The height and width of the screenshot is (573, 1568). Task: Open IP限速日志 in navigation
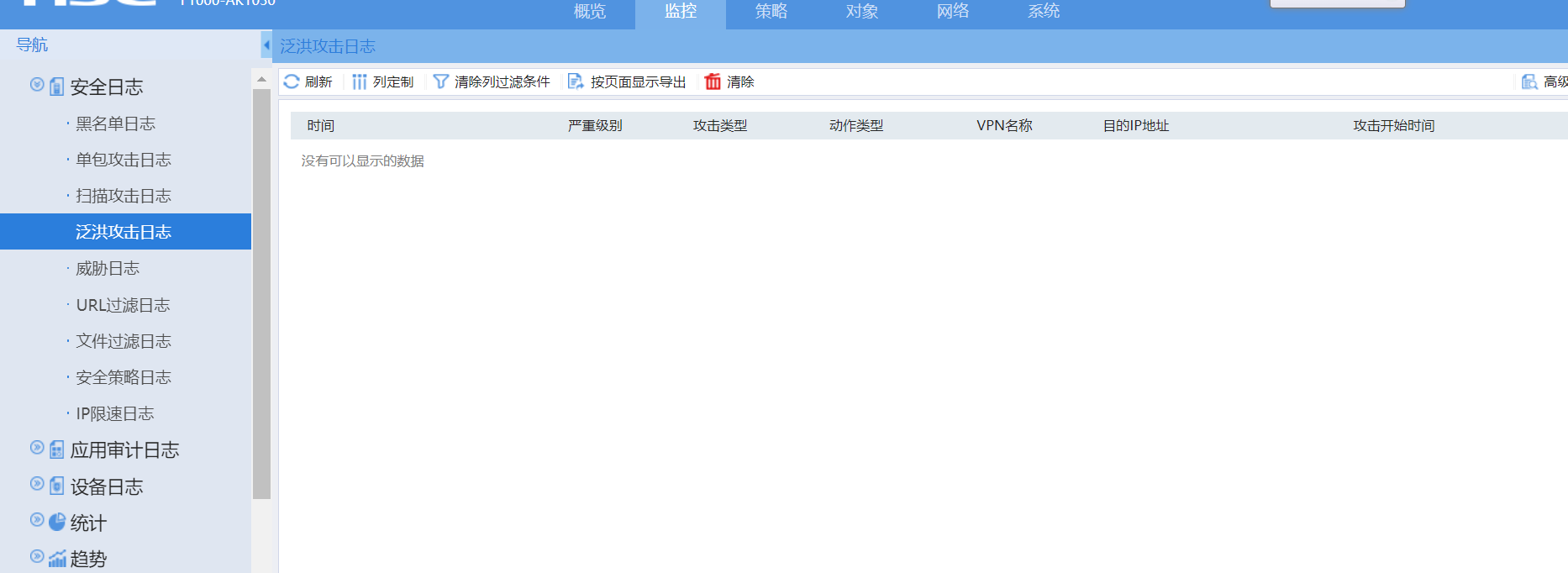(x=115, y=413)
